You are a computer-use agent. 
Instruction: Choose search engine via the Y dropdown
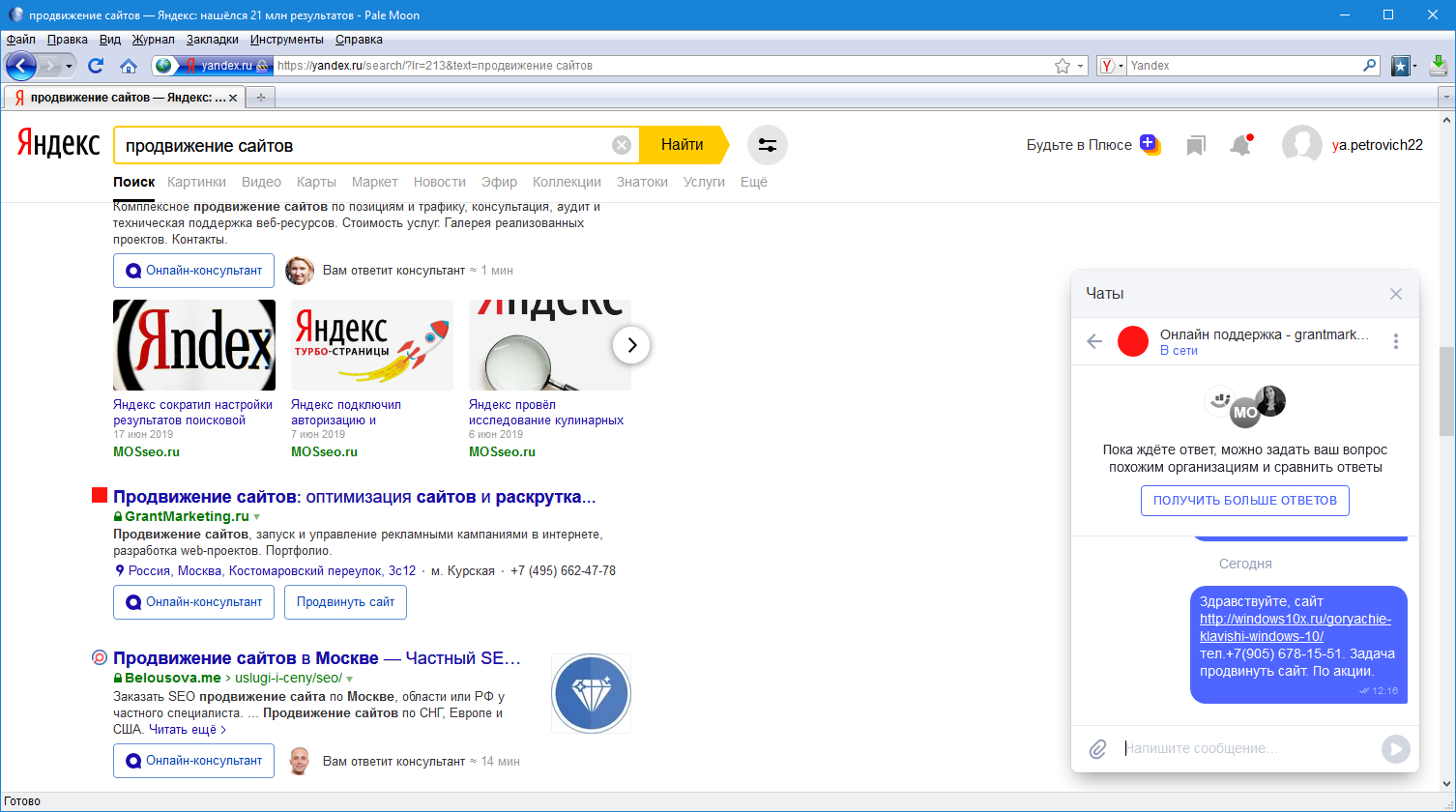point(1112,66)
